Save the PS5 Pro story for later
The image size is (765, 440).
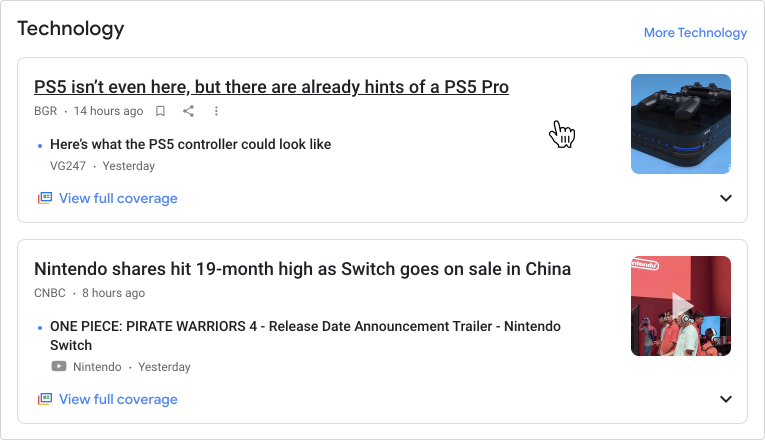pos(160,111)
